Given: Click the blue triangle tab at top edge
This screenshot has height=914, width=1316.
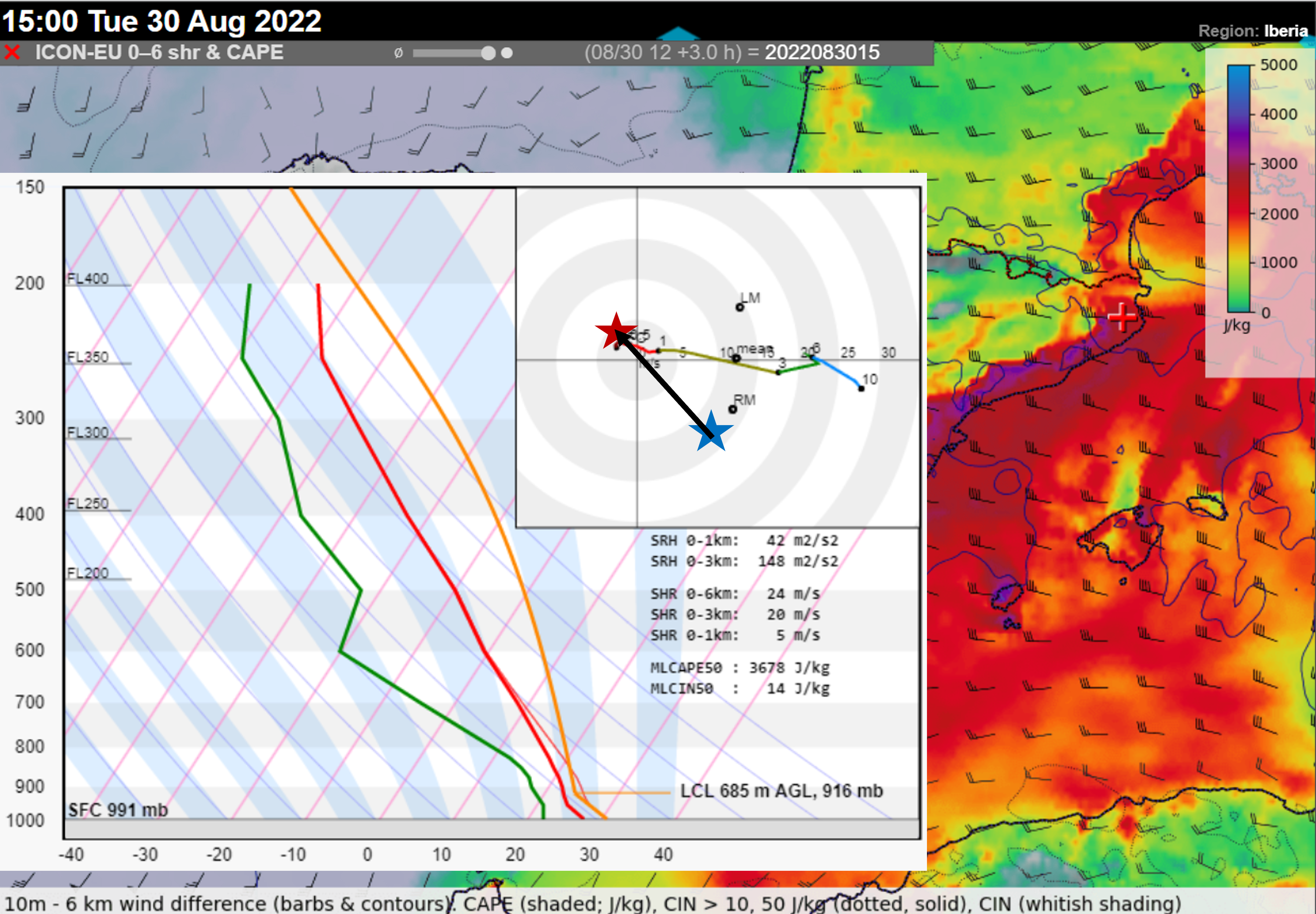Looking at the screenshot, I should pos(678,33).
